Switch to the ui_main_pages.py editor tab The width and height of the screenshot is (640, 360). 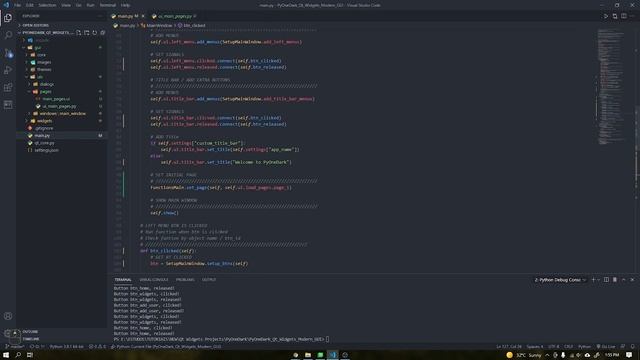coord(174,16)
